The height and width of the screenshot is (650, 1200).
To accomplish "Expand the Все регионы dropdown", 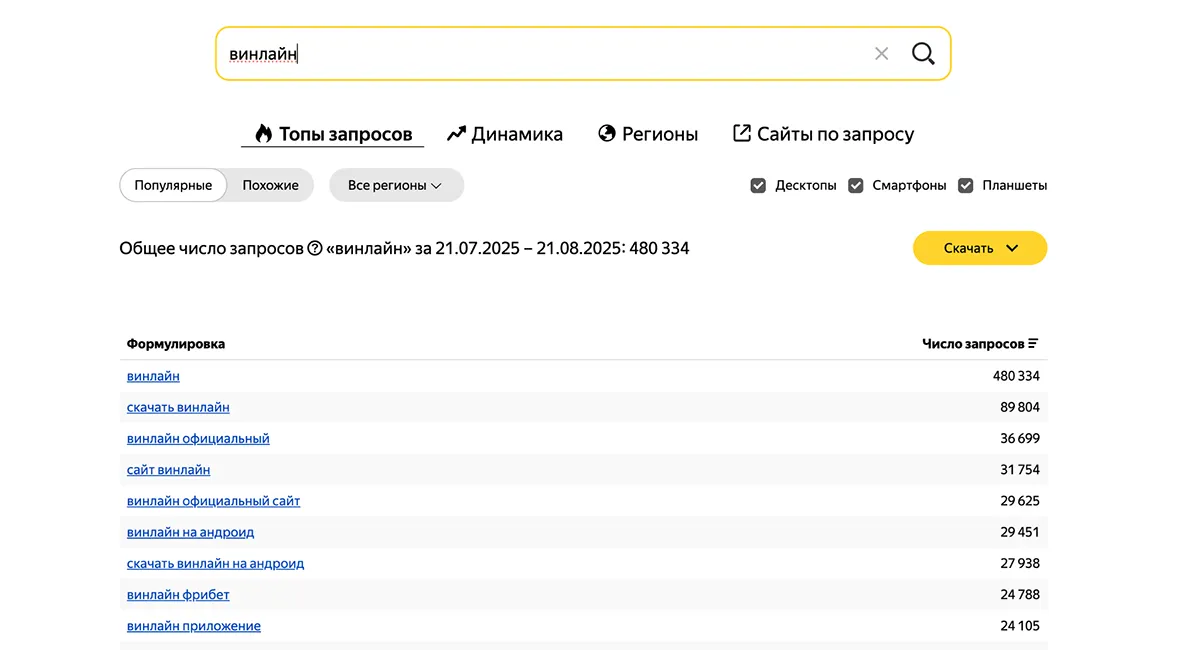I will (396, 186).
